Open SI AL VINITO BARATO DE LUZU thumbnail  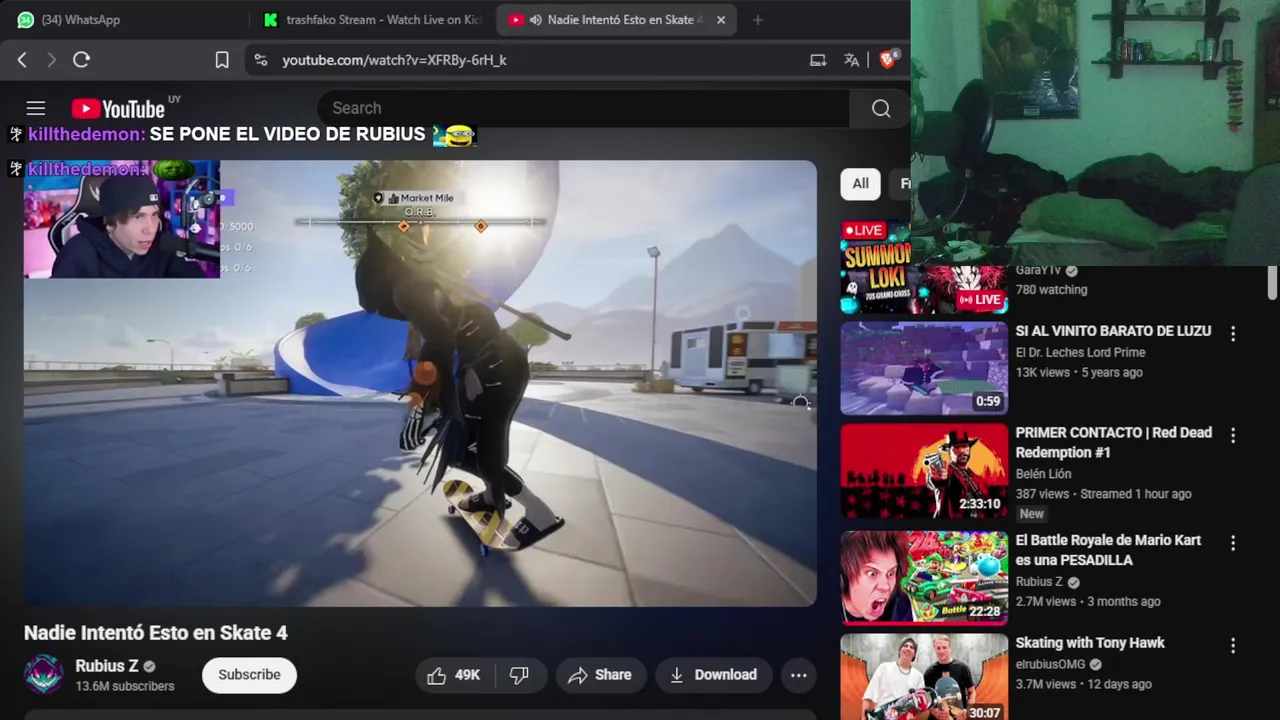[x=924, y=368]
